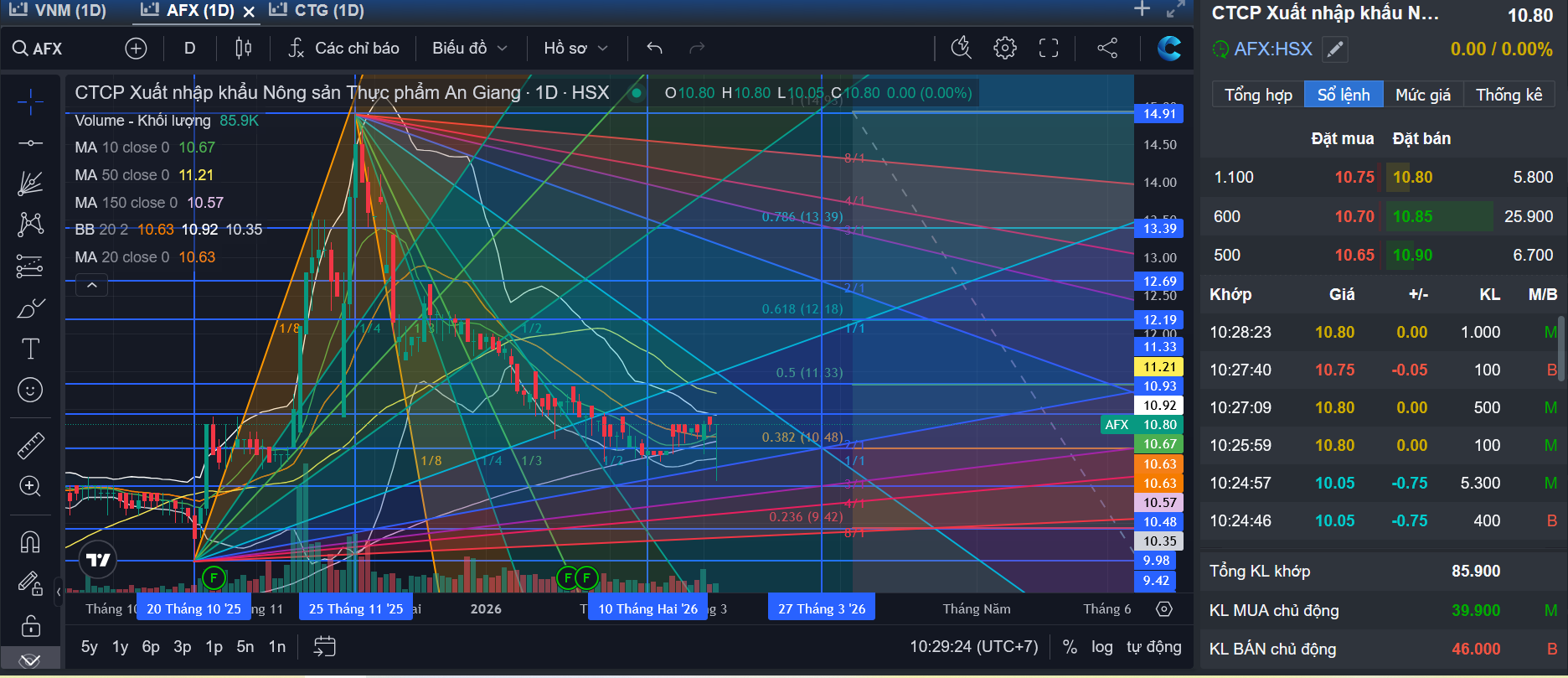Click the '27 Tháng 3 '26' date marker
The height and width of the screenshot is (678, 1568).
(822, 608)
